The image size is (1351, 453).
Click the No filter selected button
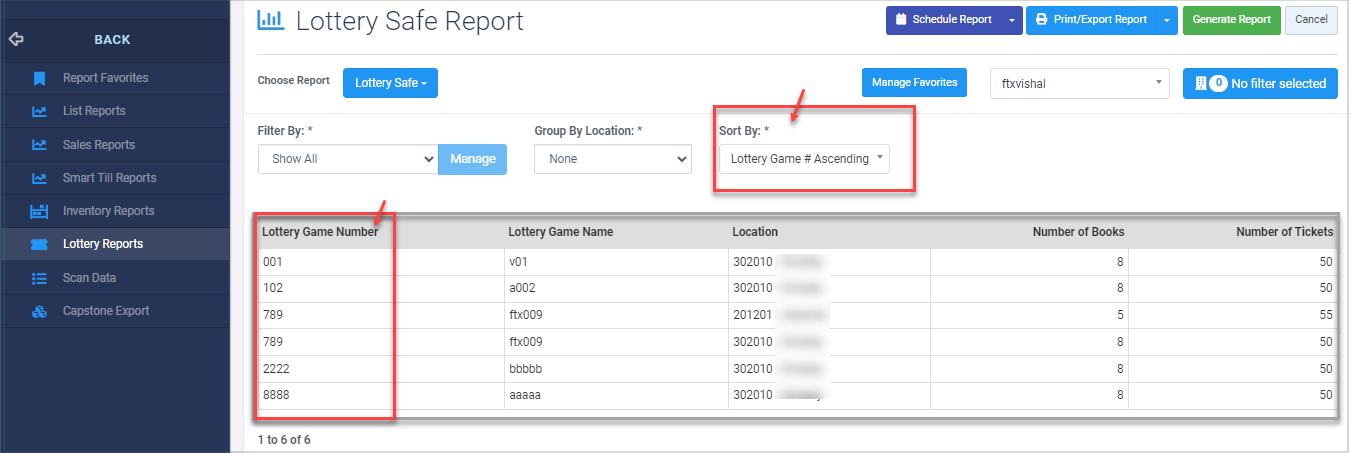pyautogui.click(x=1260, y=83)
